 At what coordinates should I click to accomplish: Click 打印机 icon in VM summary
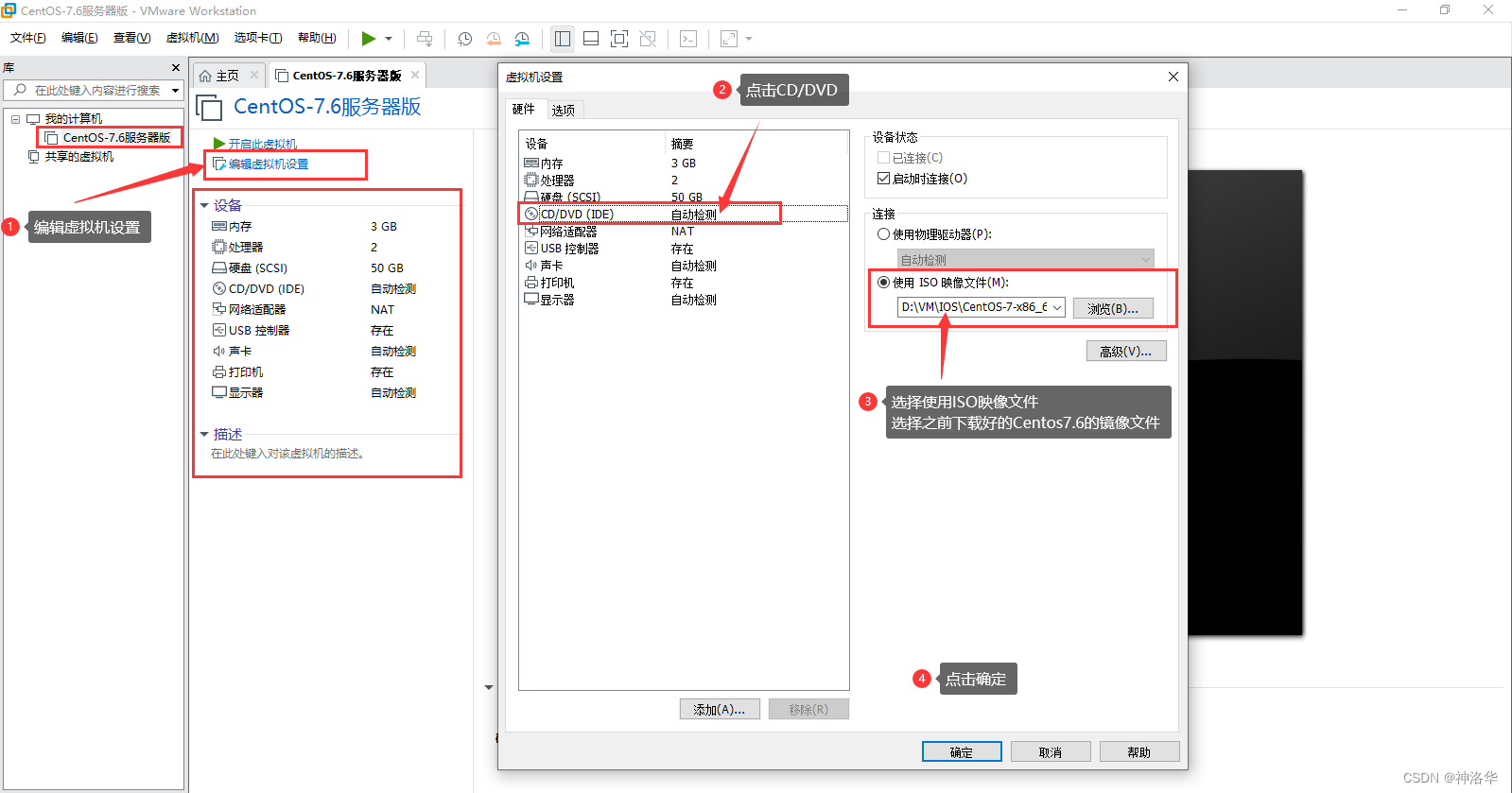[x=219, y=371]
